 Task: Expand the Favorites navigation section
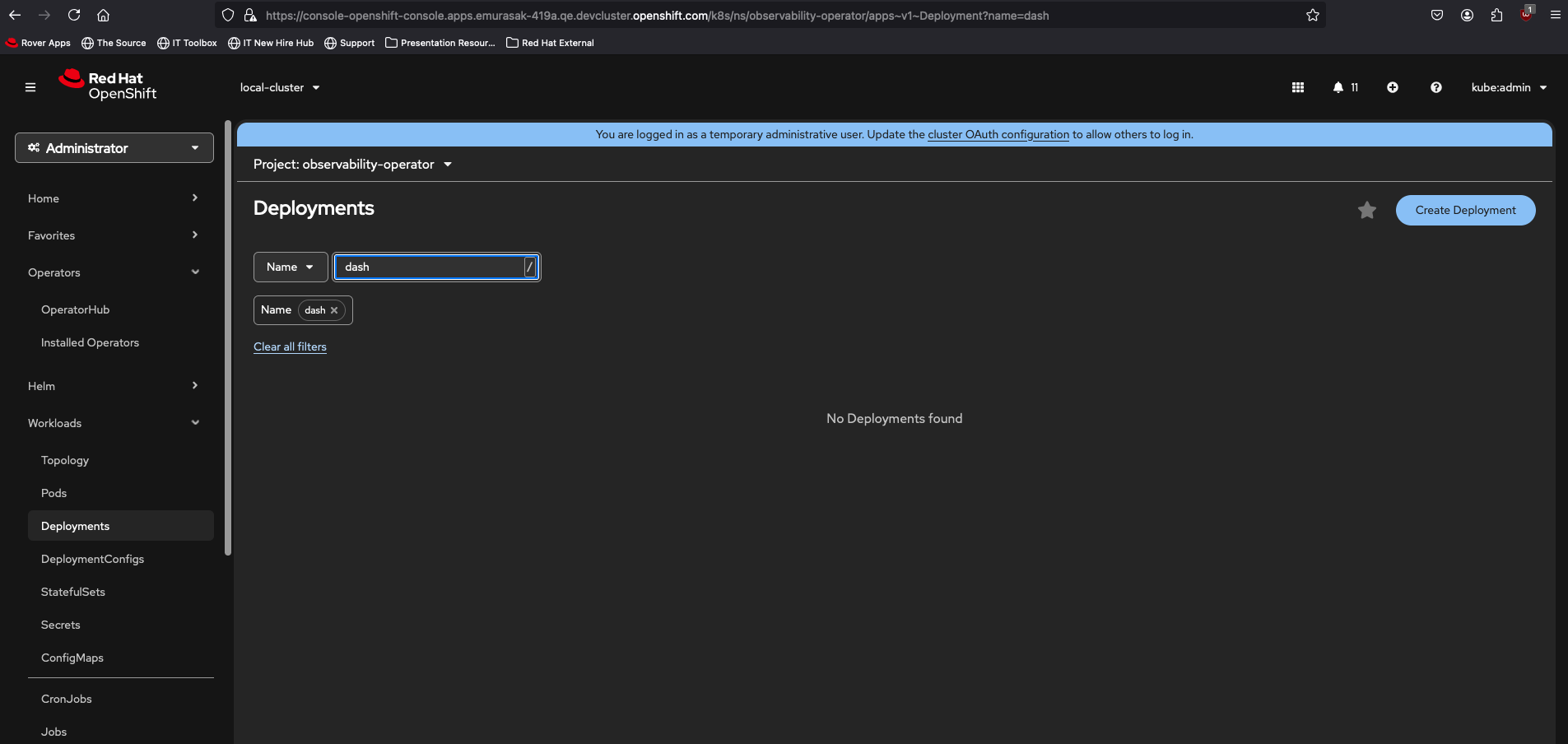[114, 235]
